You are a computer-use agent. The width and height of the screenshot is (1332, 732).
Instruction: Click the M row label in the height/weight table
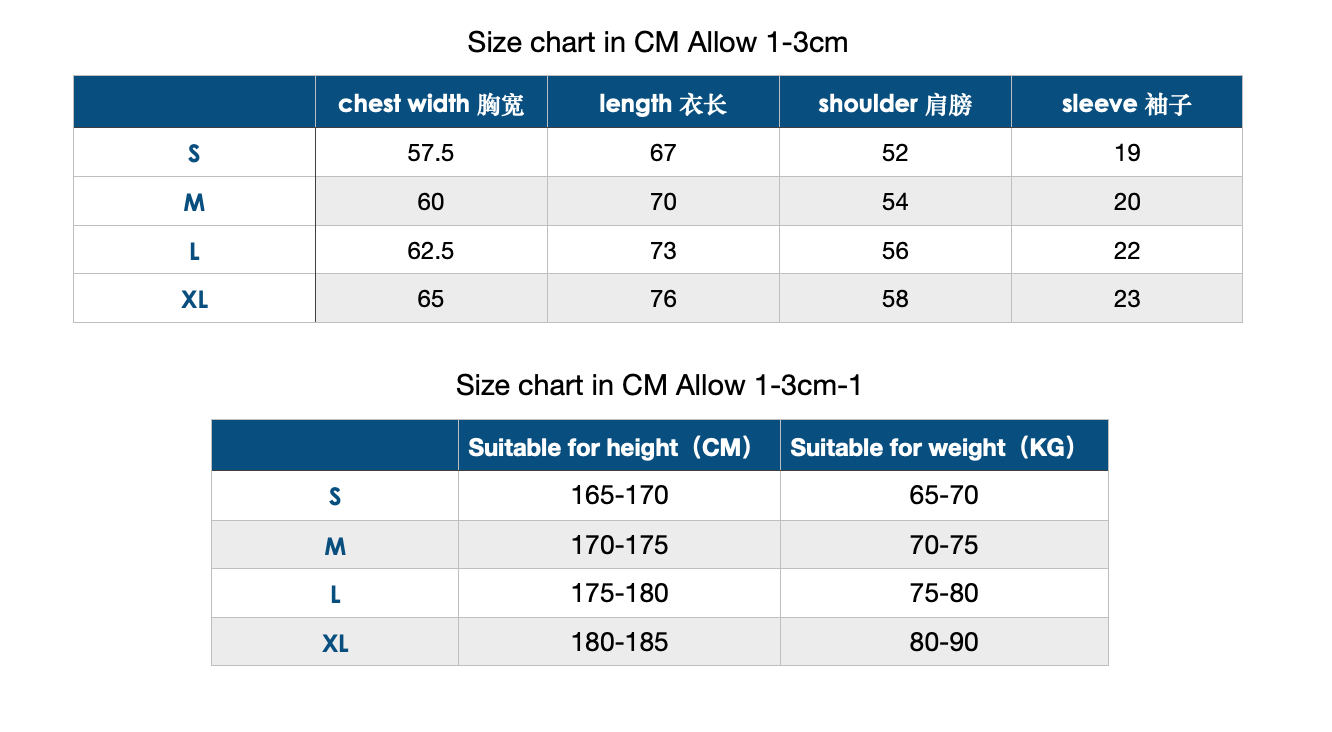[x=335, y=546]
